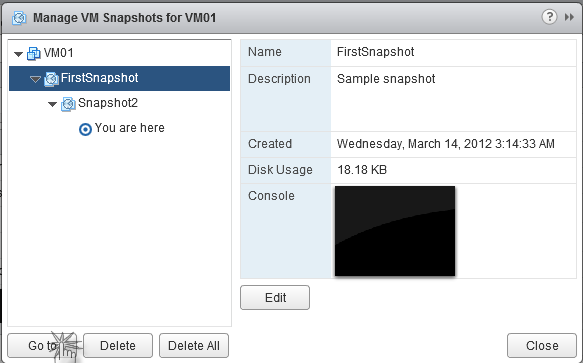Click the snapshot manager icon in title bar

pyautogui.click(x=19, y=17)
